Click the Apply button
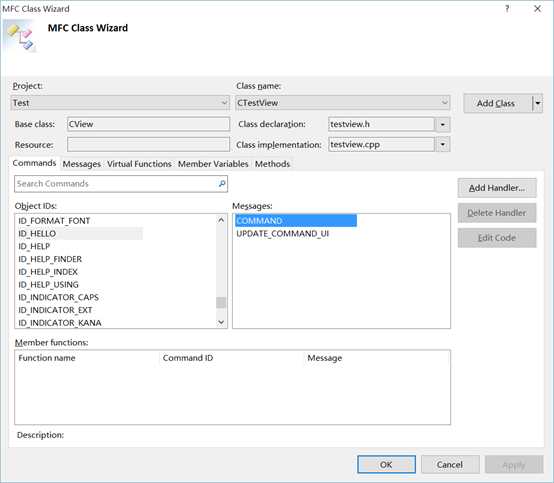This screenshot has height=483, width=554. click(514, 464)
